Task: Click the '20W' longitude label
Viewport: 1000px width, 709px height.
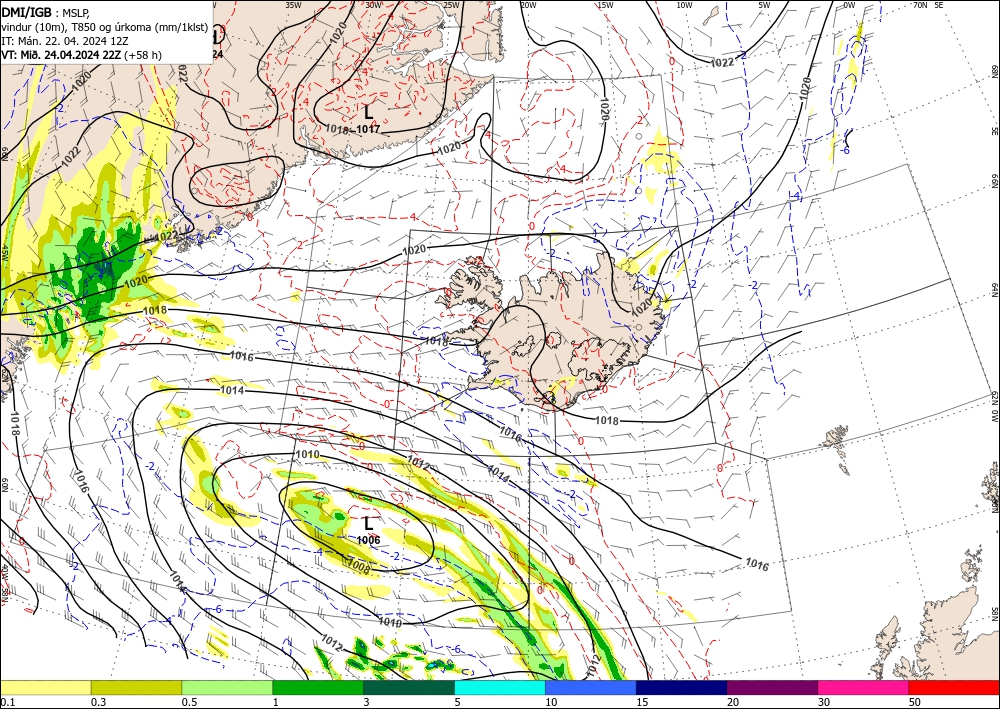Action: pos(528,4)
